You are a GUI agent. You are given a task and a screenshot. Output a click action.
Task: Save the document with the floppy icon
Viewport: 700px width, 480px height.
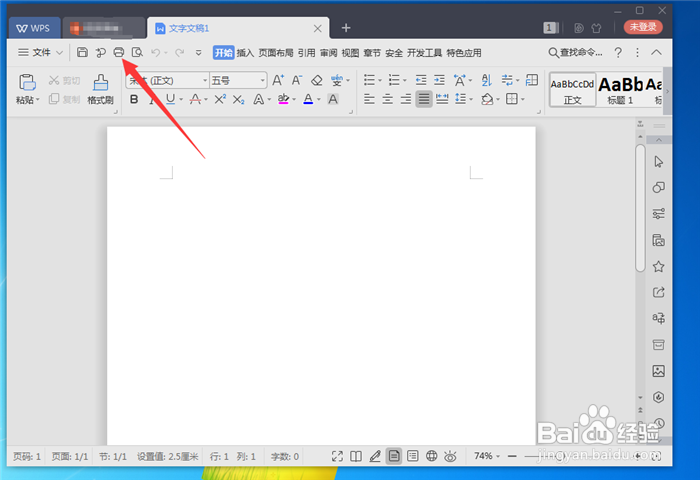point(82,52)
